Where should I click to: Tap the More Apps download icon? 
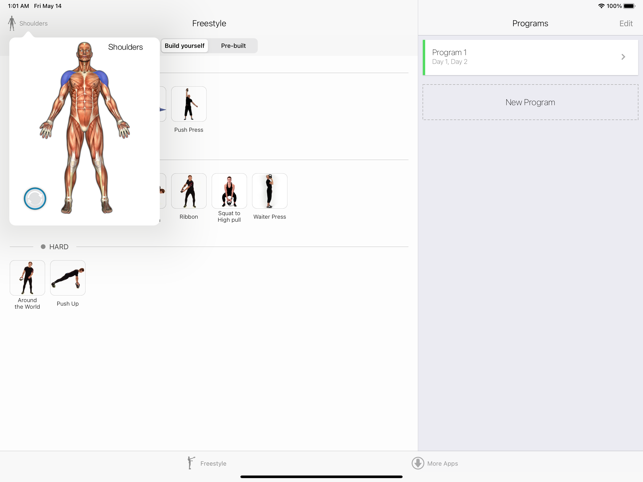tap(418, 463)
